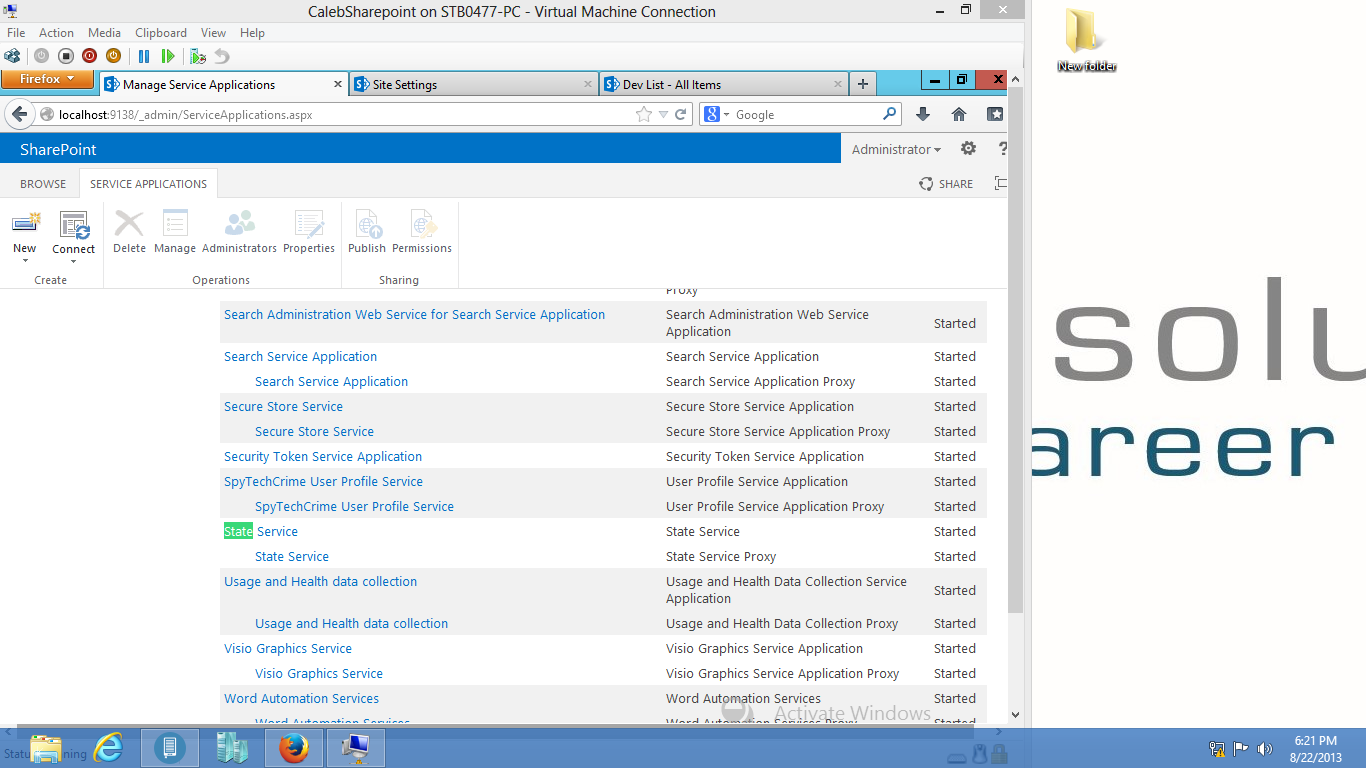Bookmark this page with the star icon
Screen dimensions: 1366x768
pos(644,115)
